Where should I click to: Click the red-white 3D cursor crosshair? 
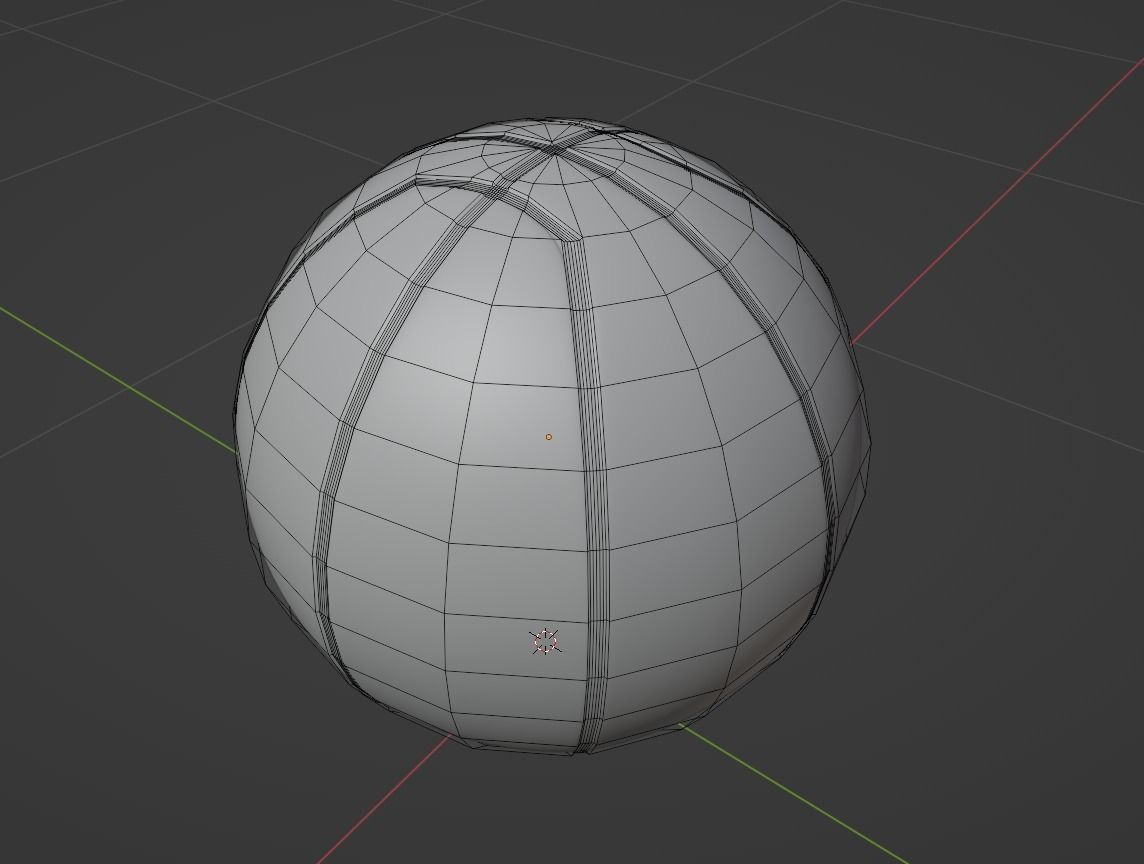click(x=545, y=641)
